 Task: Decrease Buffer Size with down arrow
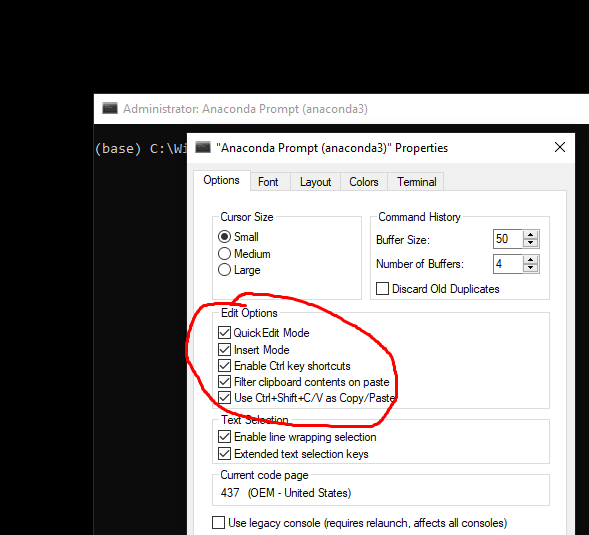(531, 243)
